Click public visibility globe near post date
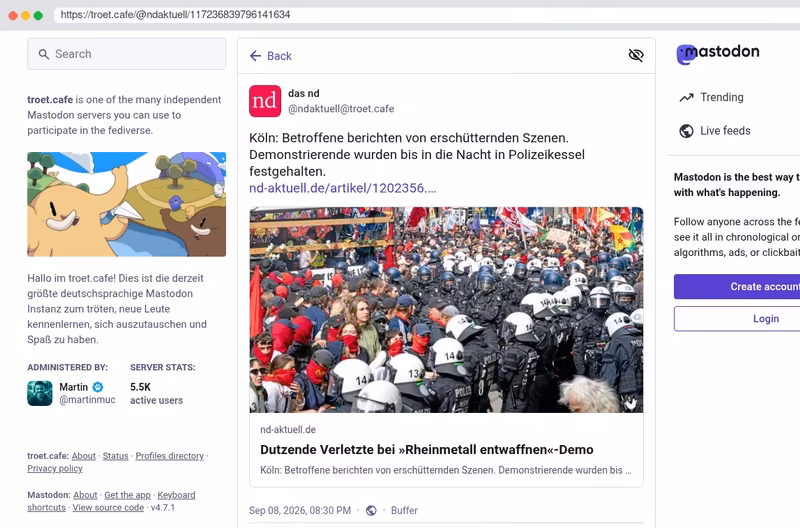Image resolution: width=800 pixels, height=528 pixels. (x=371, y=510)
